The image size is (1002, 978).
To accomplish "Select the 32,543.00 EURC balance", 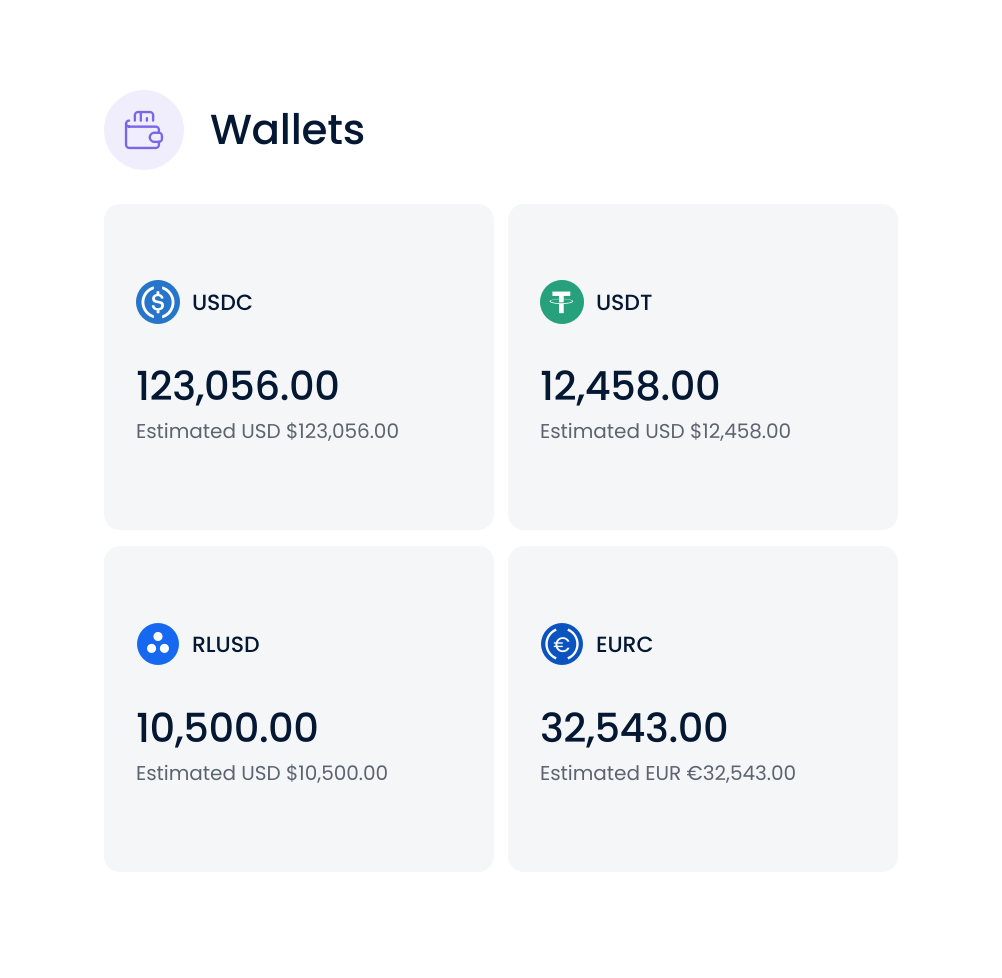I will pyautogui.click(x=633, y=728).
